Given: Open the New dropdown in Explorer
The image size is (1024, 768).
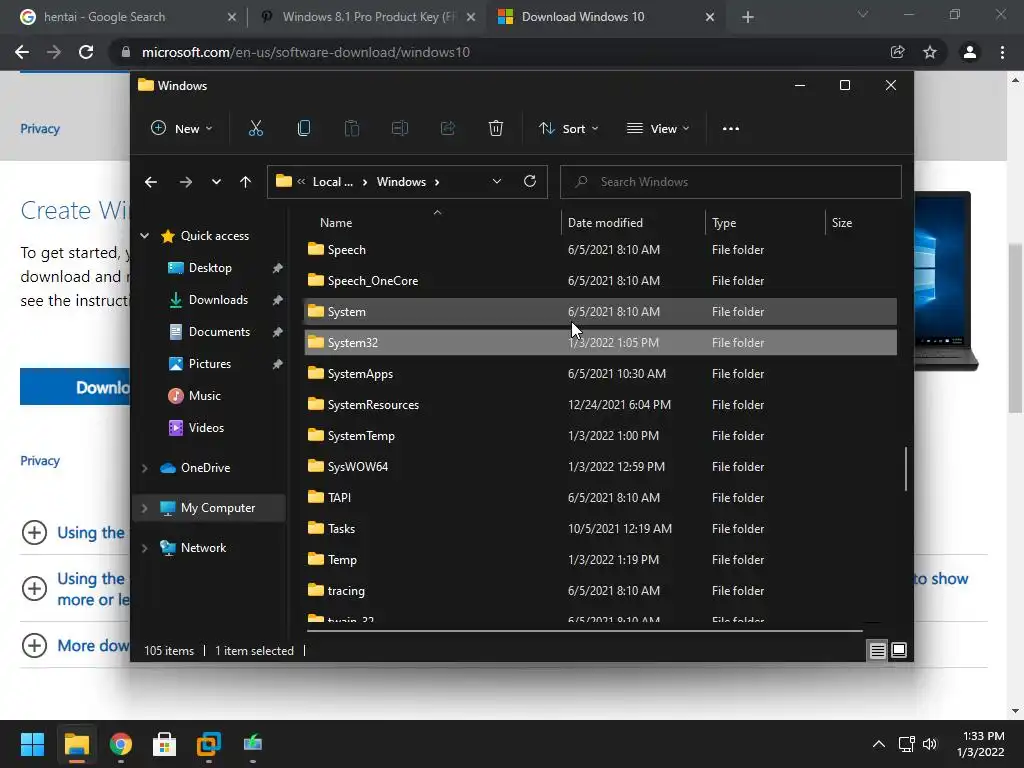Looking at the screenshot, I should pos(182,129).
